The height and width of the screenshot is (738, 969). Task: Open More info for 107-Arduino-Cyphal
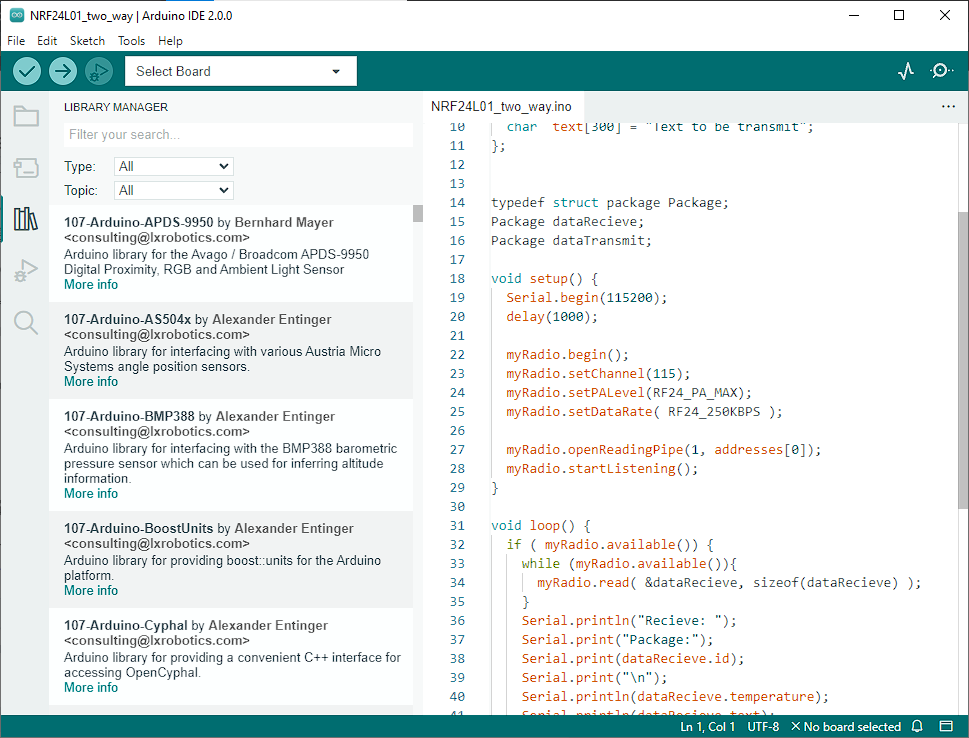coord(91,687)
